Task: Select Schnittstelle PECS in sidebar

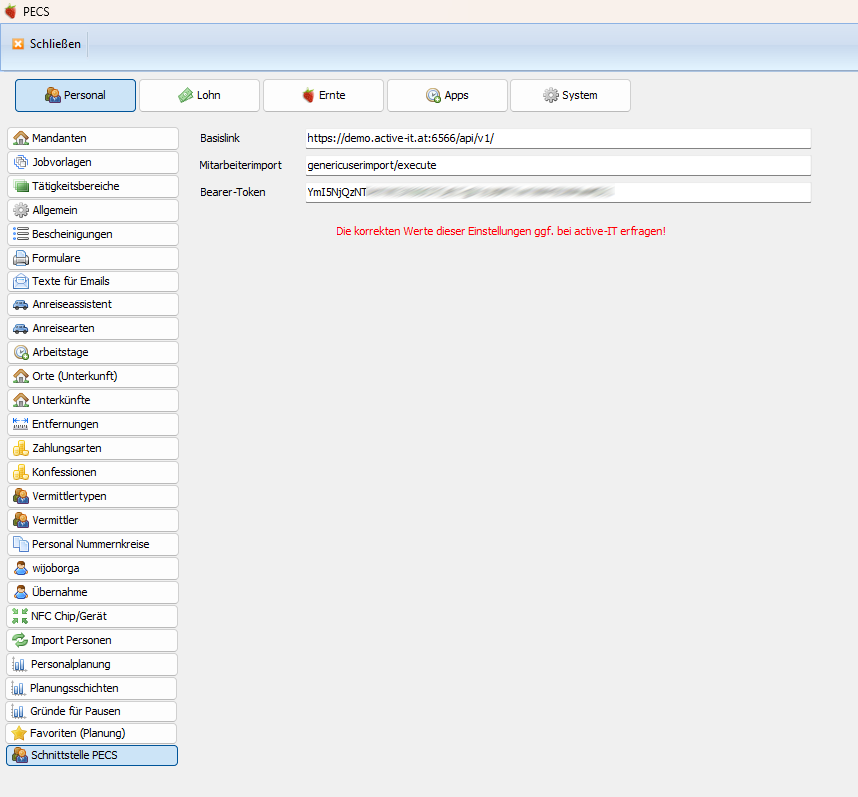Action: pyautogui.click(x=92, y=755)
